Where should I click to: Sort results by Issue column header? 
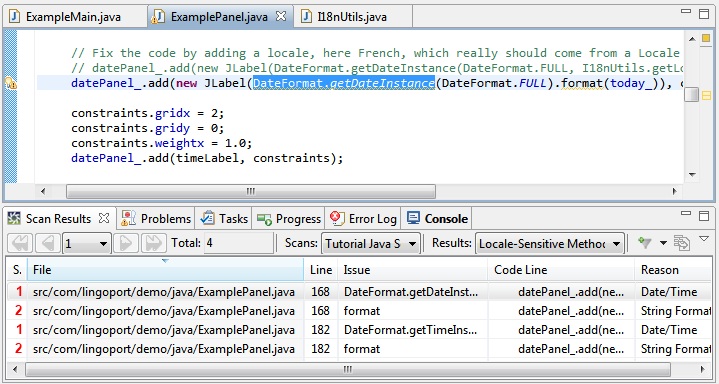pyautogui.click(x=413, y=270)
